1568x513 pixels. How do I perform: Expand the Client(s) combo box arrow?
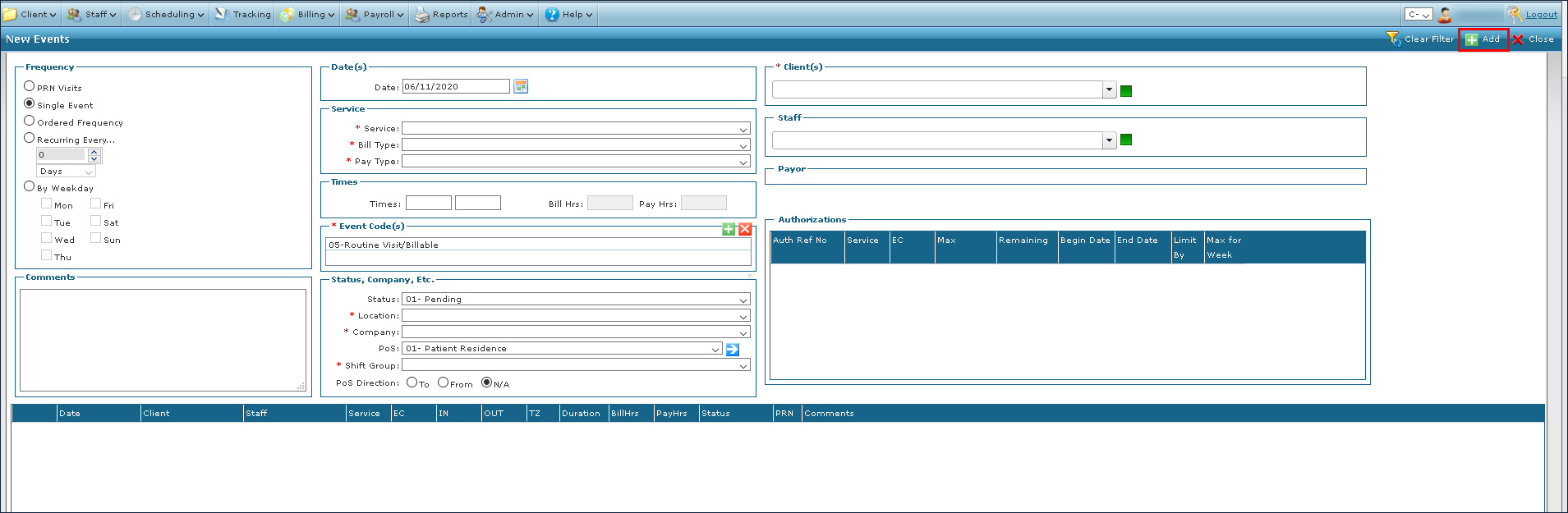tap(1109, 90)
